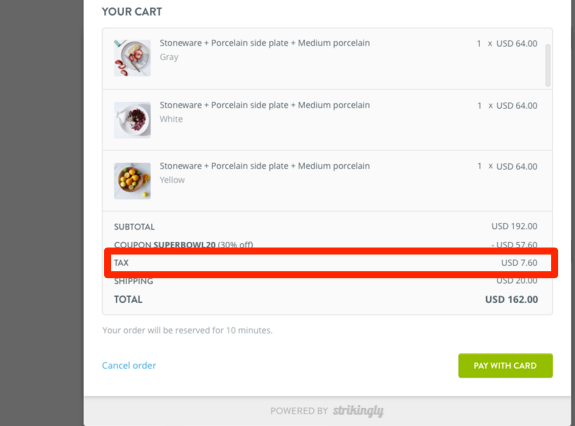Click the TAX row amount USD 7.60
Viewport: 575px width, 426px height.
coord(519,263)
